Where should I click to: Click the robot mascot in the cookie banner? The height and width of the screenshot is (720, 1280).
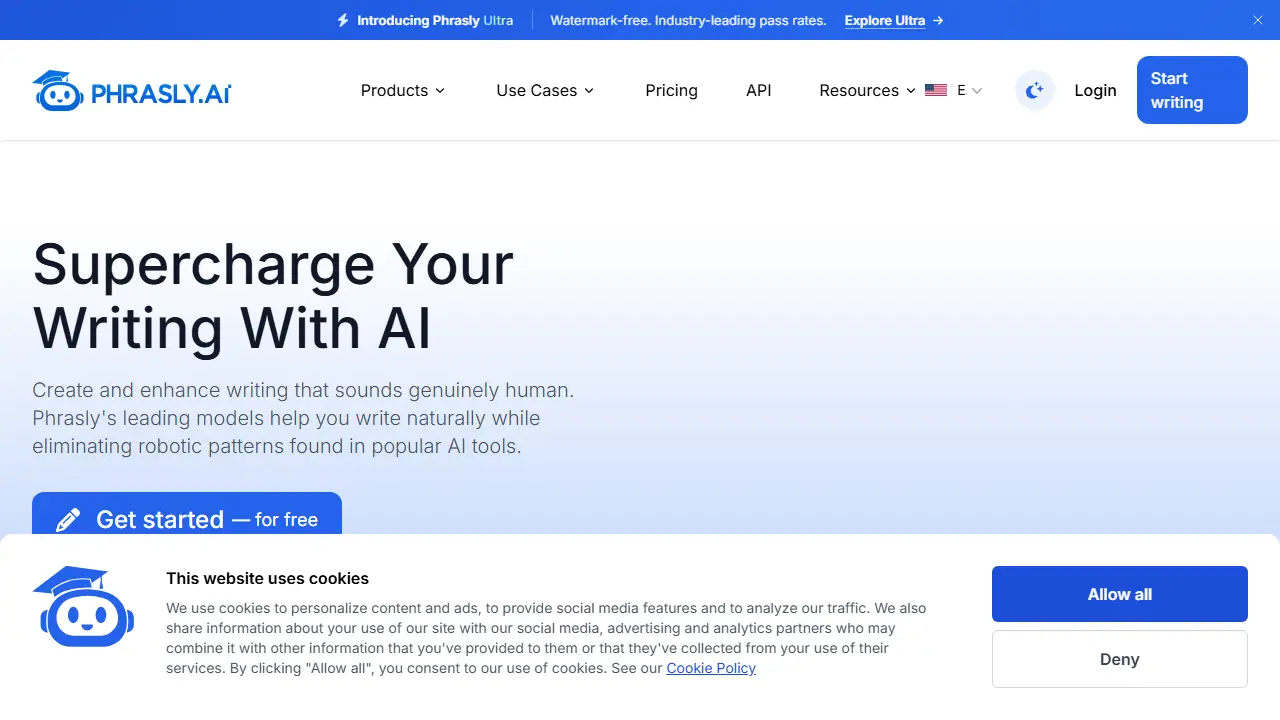(83, 607)
